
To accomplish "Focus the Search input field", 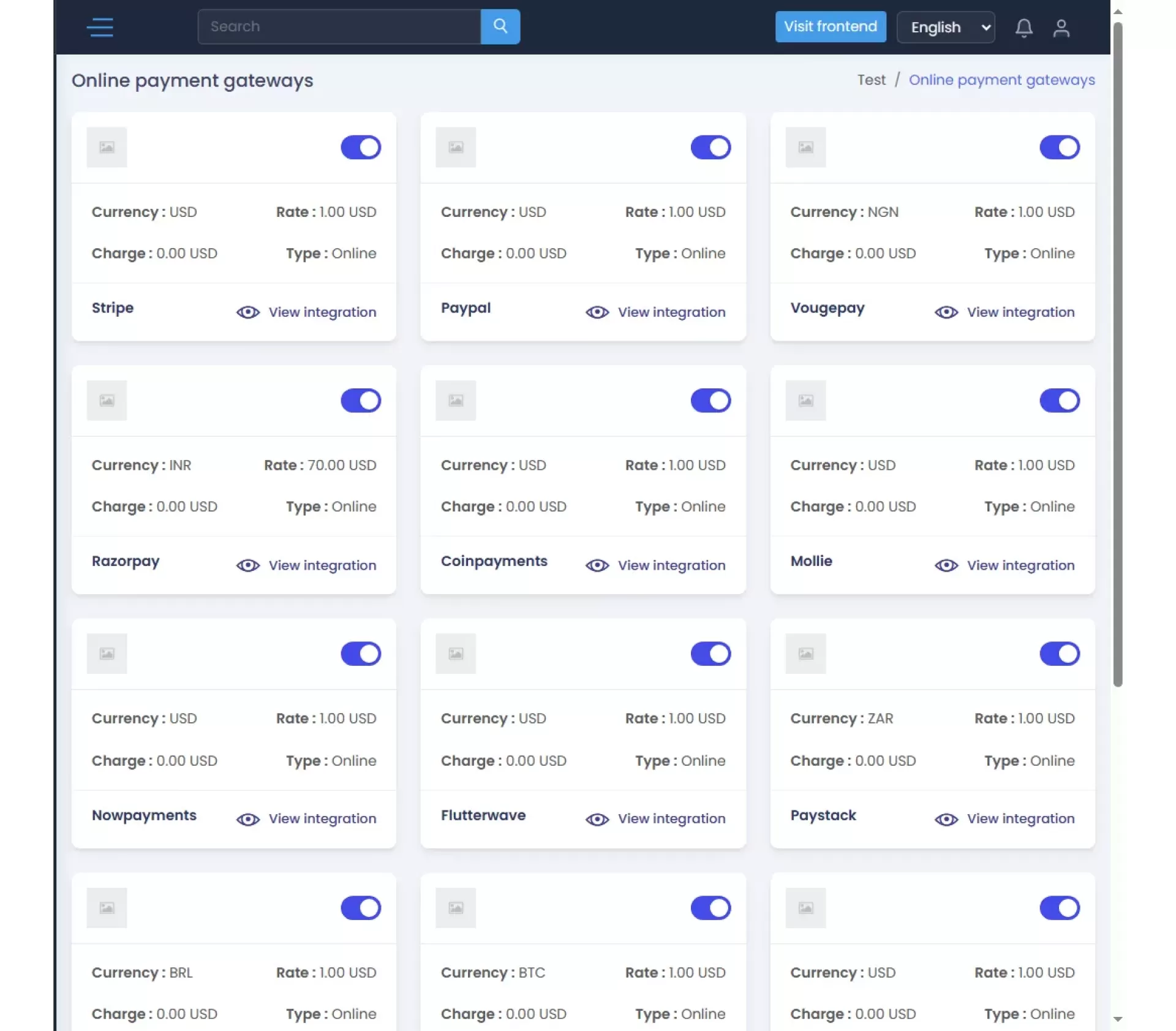I will click(339, 26).
